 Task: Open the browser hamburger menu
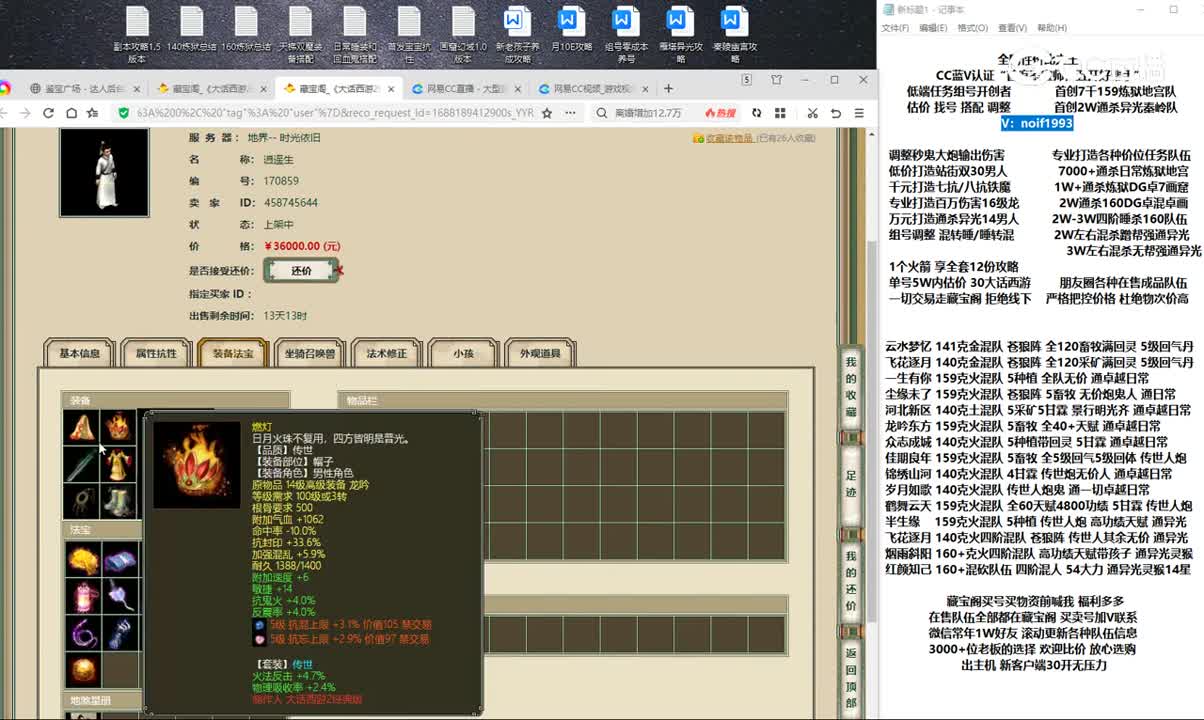click(859, 113)
